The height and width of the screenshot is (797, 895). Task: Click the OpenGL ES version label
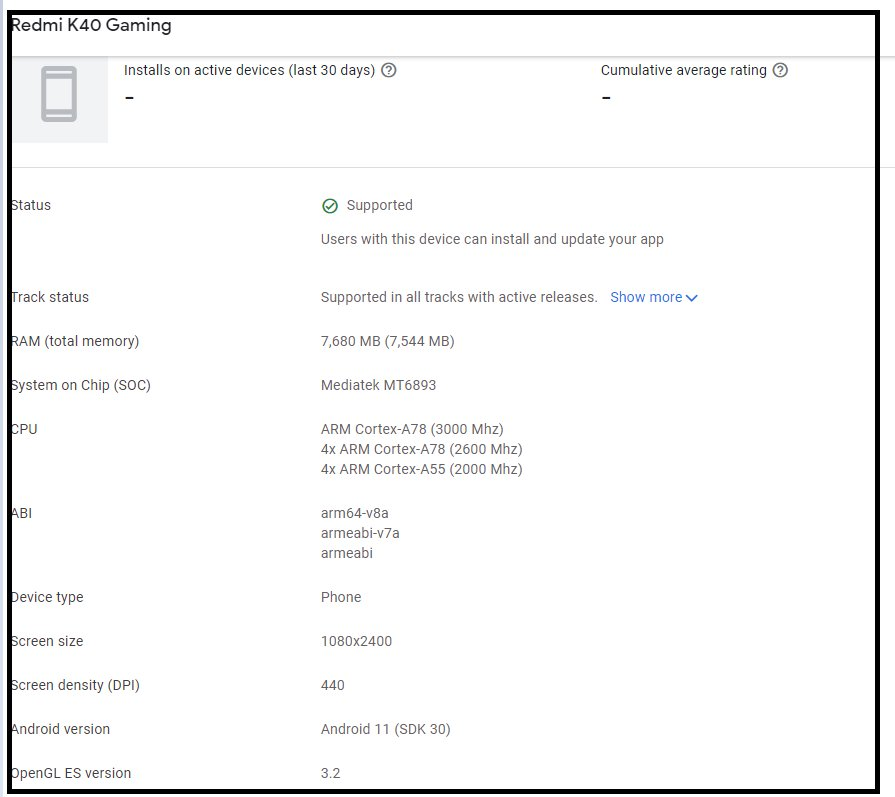click(x=71, y=773)
